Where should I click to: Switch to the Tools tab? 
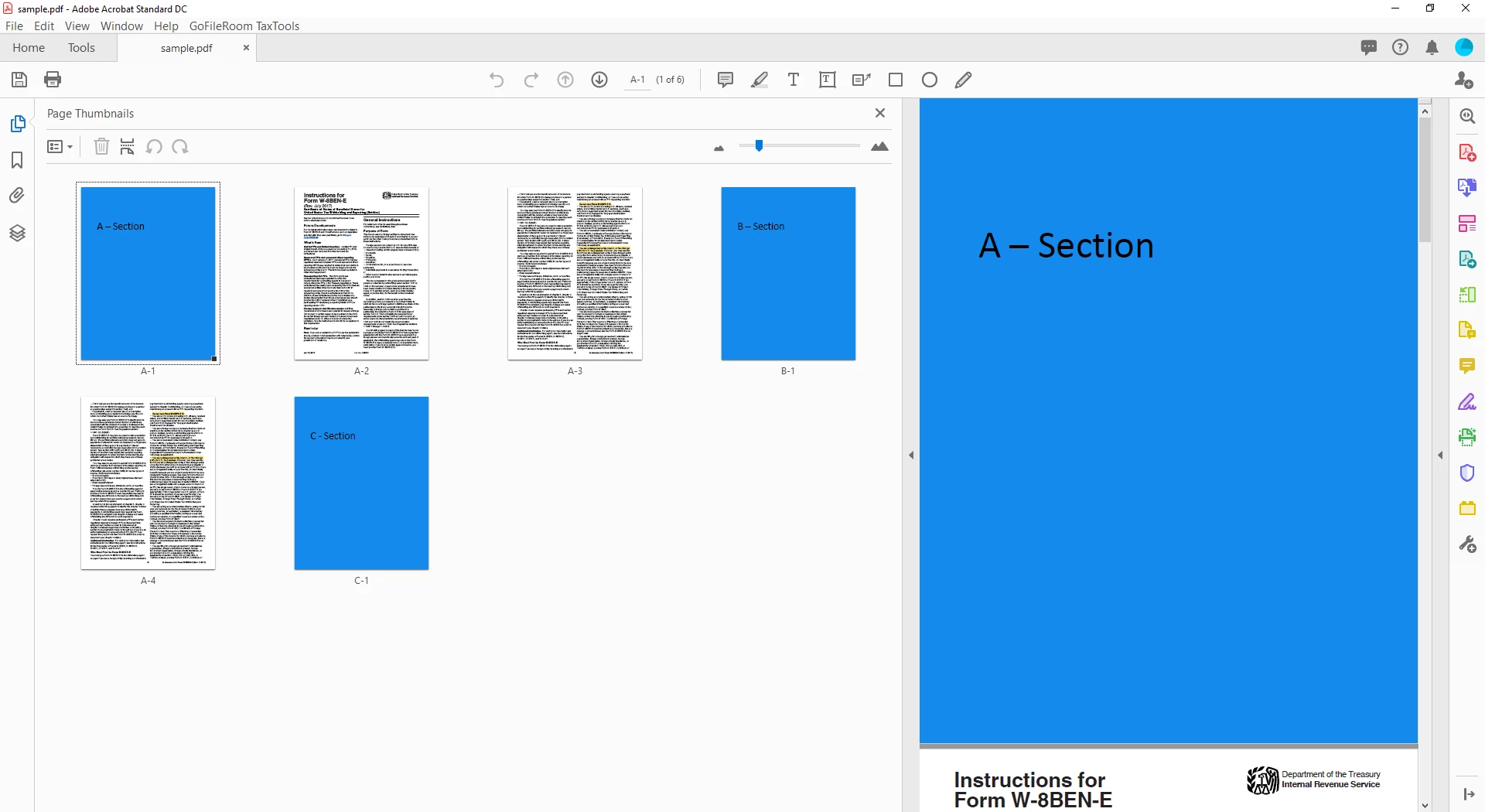click(81, 47)
